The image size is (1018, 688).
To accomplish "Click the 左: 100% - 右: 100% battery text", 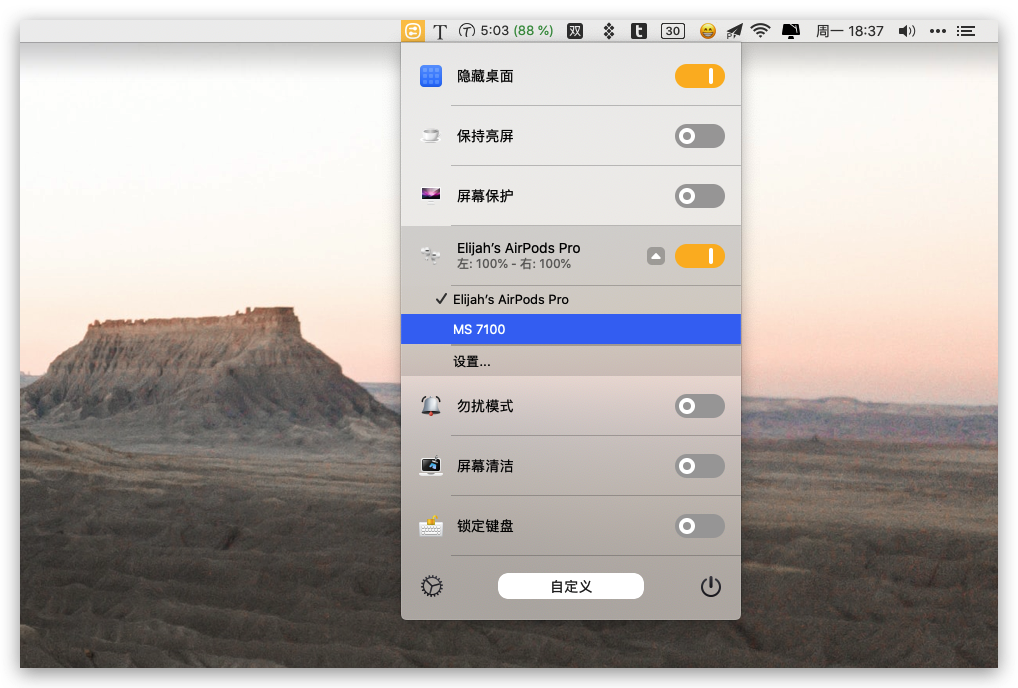I will tap(514, 264).
